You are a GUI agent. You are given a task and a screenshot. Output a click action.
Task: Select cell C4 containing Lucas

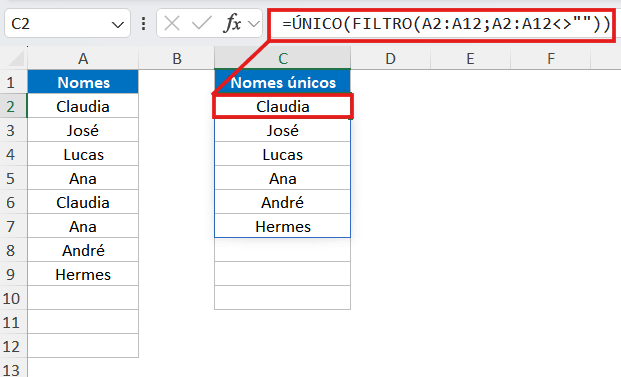click(x=283, y=154)
